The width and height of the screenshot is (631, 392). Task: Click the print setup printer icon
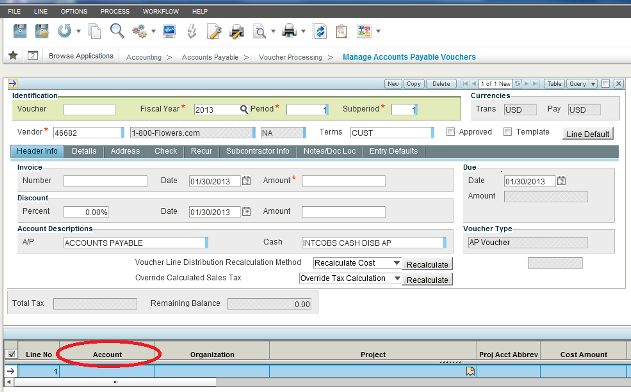[x=237, y=31]
